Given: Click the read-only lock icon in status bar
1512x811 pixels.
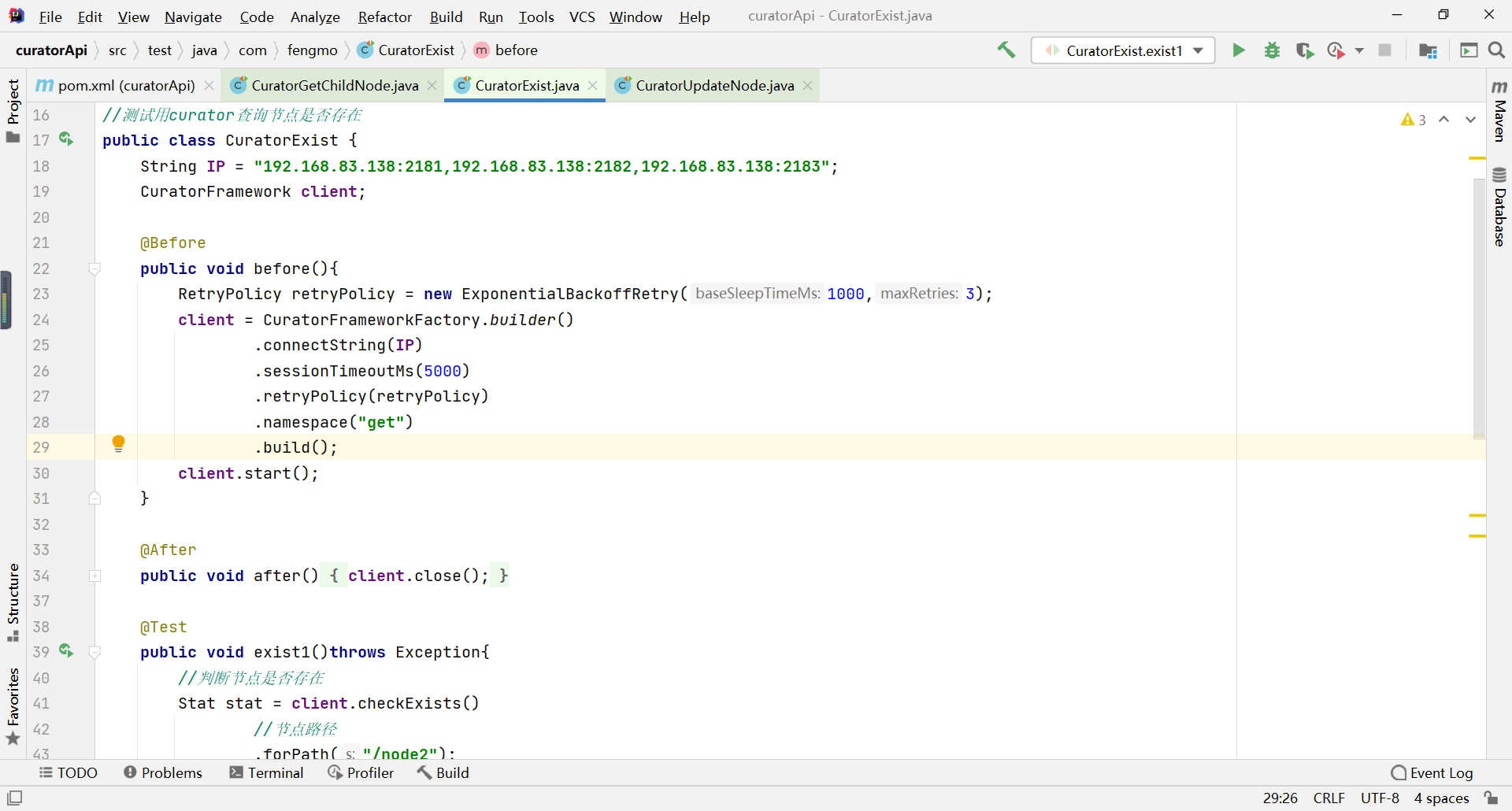Looking at the screenshot, I should point(1492,798).
